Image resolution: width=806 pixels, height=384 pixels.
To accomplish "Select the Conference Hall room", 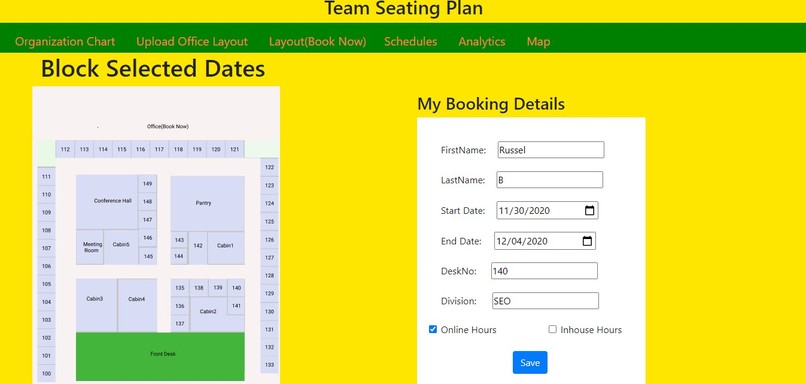I will click(x=107, y=202).
